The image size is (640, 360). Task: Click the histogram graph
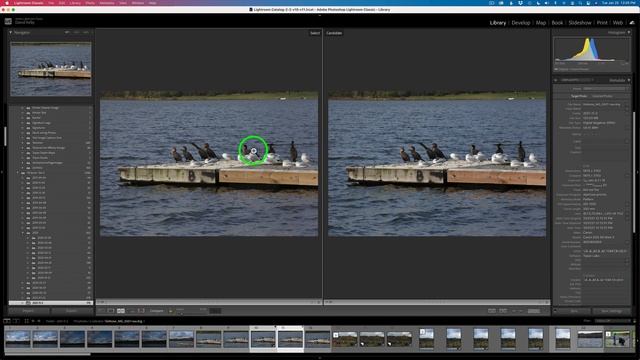(591, 50)
